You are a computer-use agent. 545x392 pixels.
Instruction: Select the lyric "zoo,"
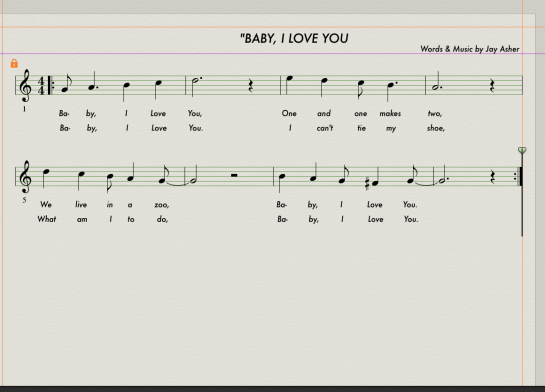pos(162,205)
